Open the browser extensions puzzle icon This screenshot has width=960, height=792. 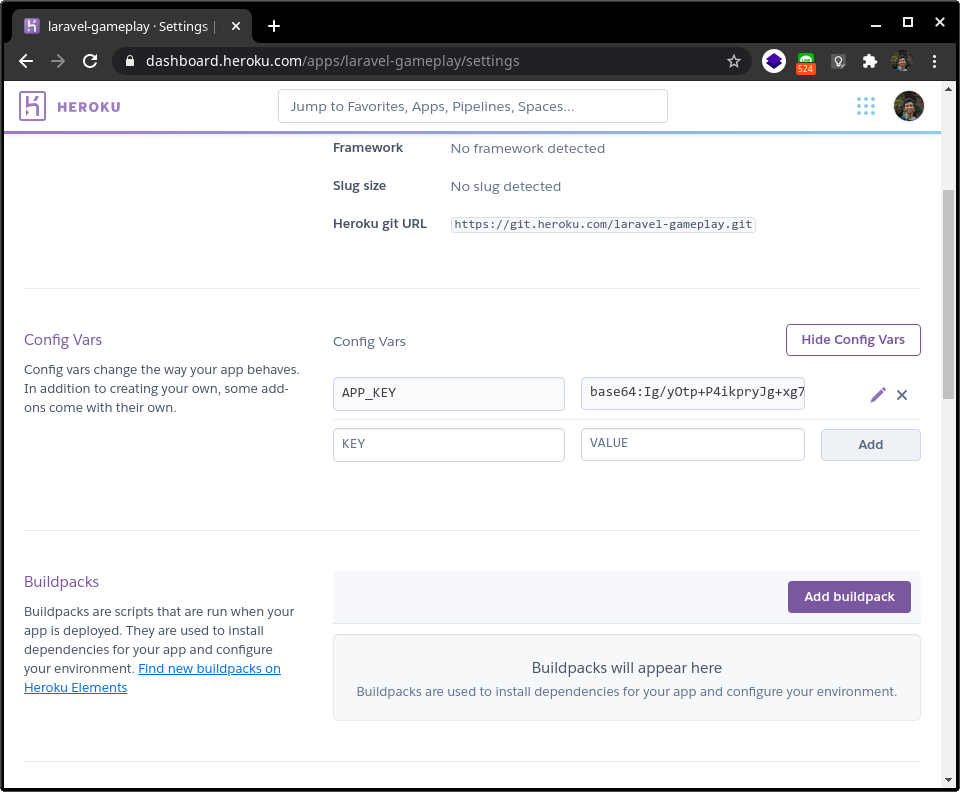point(869,61)
